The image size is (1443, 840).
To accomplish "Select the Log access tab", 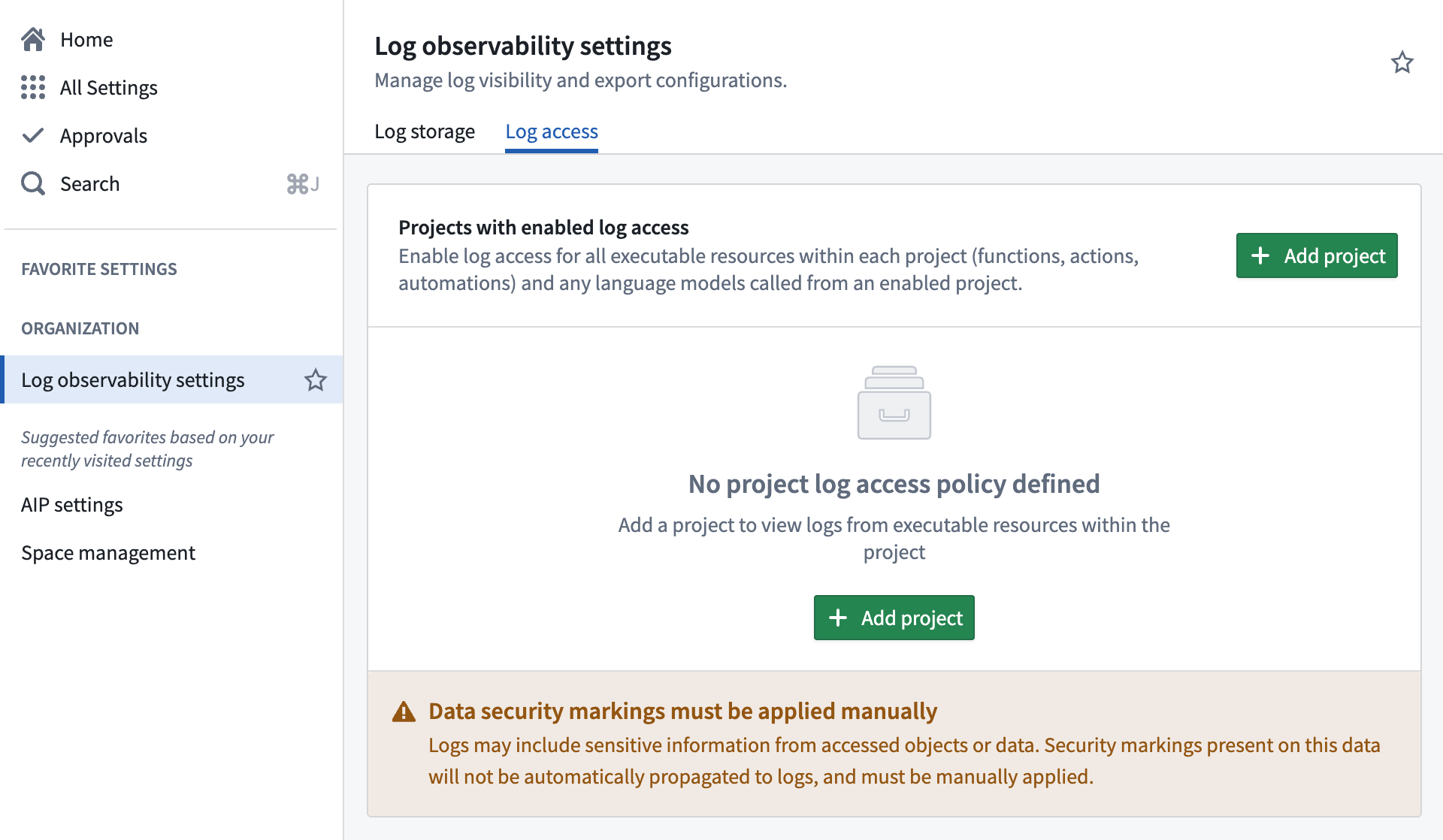I will coord(552,131).
